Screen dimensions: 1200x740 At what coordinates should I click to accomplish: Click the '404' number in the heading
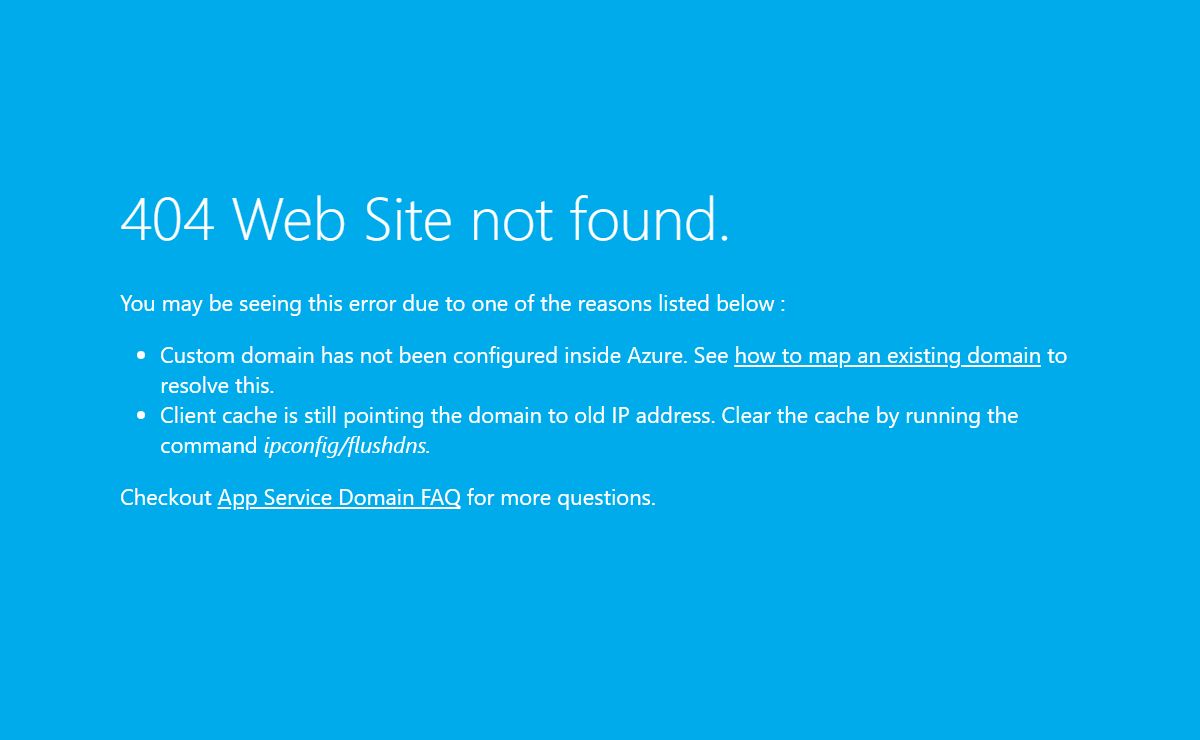coord(167,219)
